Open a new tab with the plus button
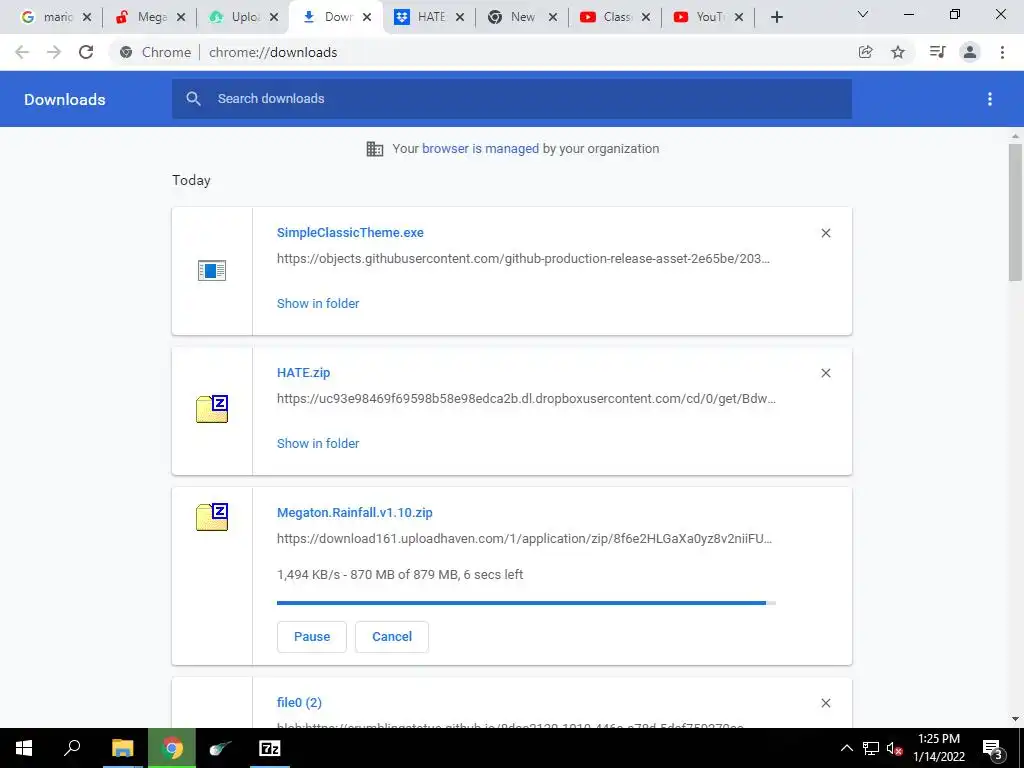This screenshot has height=768, width=1024. (776, 17)
